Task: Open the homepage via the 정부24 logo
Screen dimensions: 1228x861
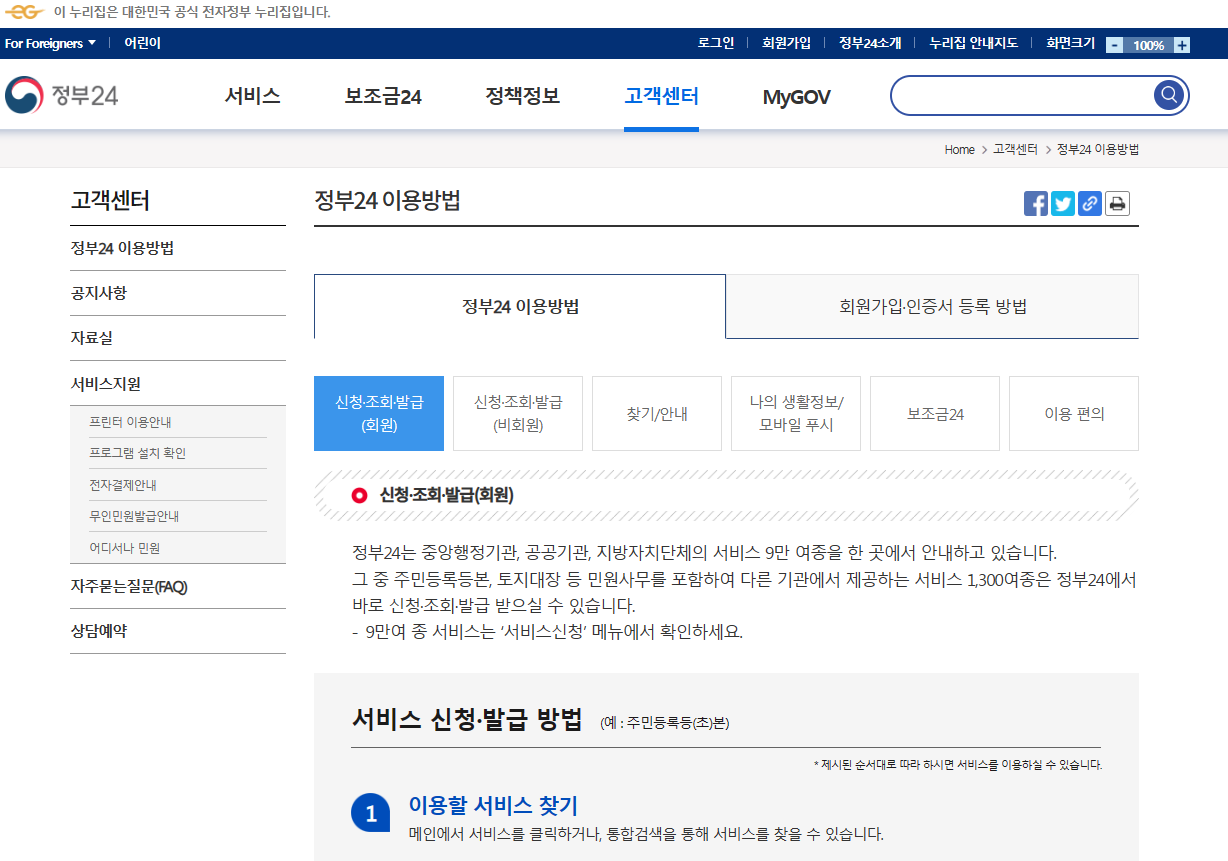Action: click(x=63, y=94)
